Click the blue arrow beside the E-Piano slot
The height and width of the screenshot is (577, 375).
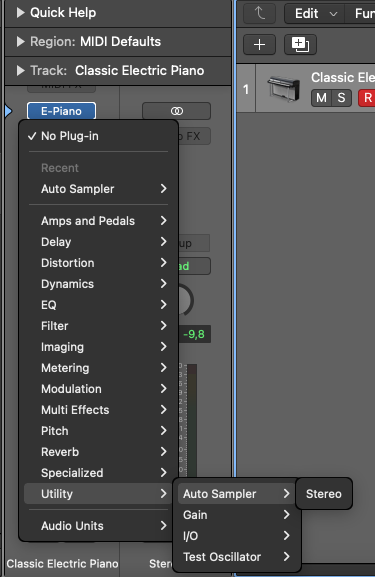pos(8,111)
